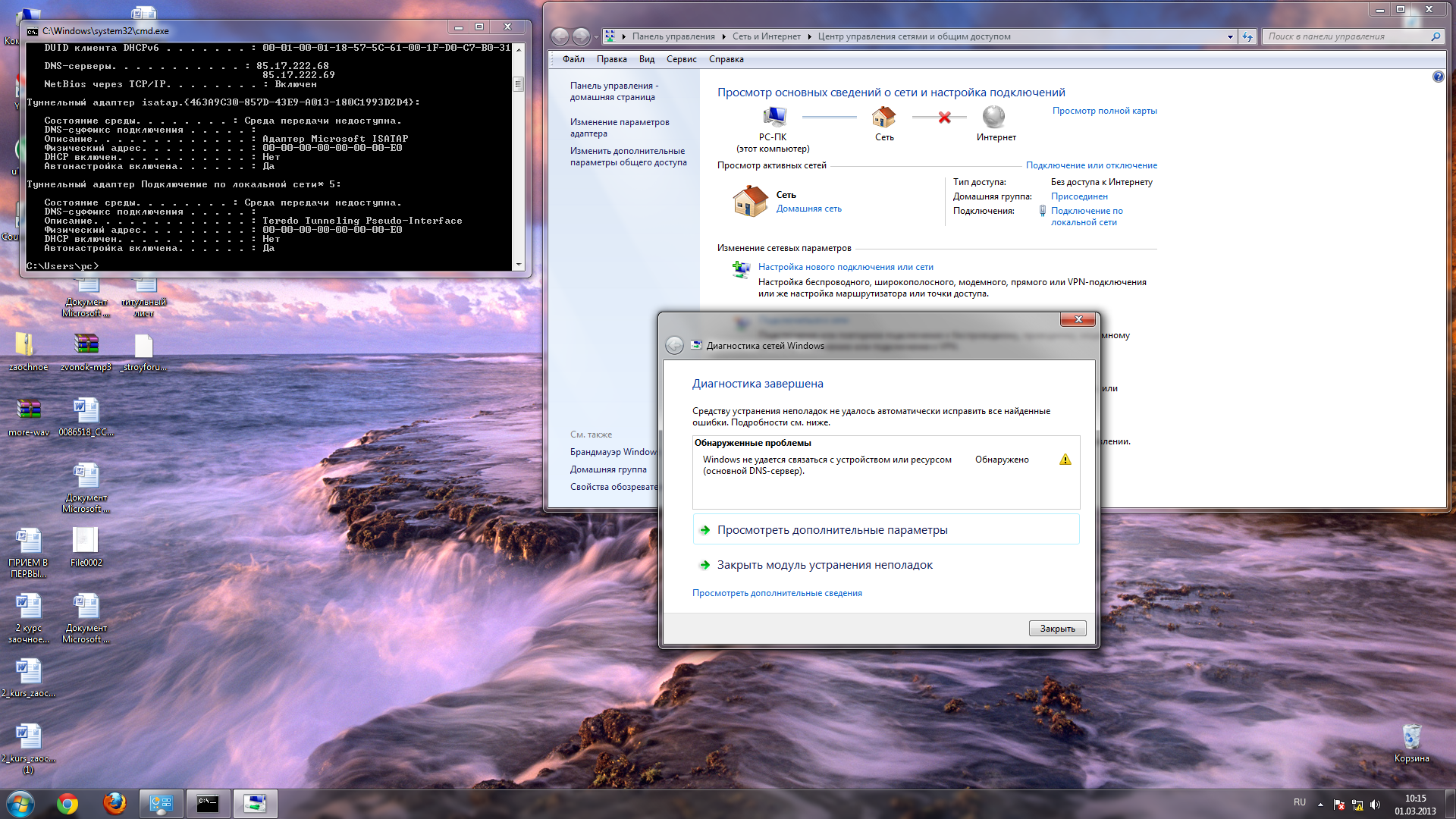This screenshot has width=1456, height=819.
Task: Click cmd window scrollbar up arrow
Action: point(519,49)
